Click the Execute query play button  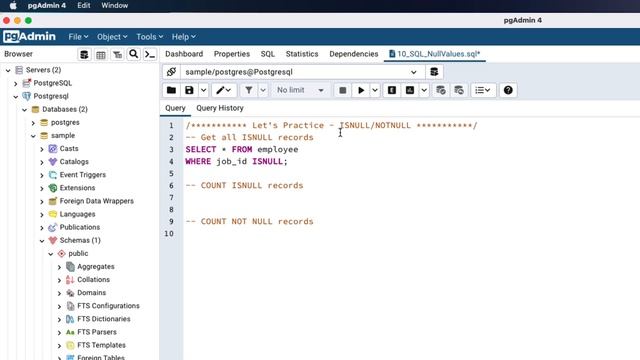pyautogui.click(x=361, y=90)
